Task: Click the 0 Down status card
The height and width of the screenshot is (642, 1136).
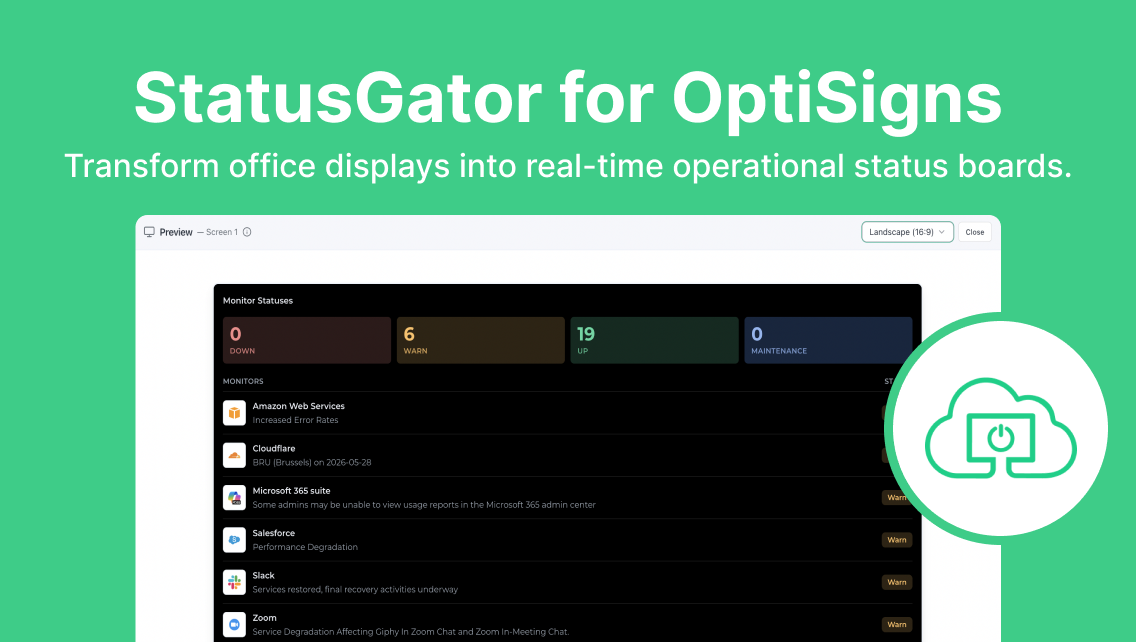Action: coord(306,340)
